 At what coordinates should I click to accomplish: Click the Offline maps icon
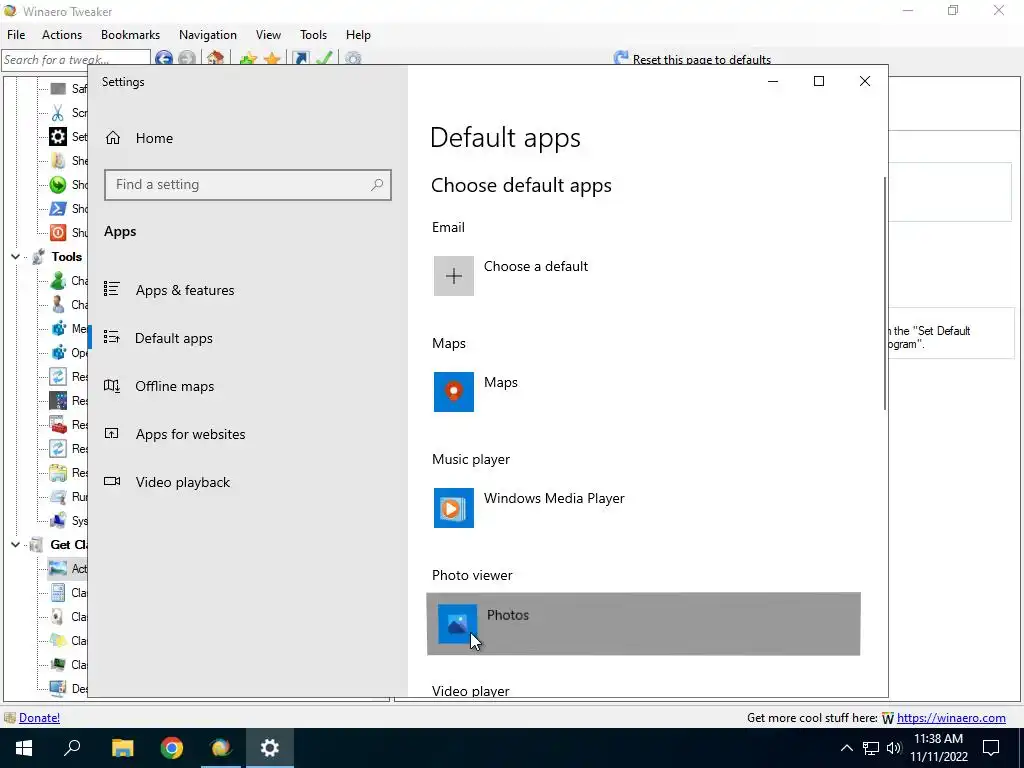click(112, 385)
